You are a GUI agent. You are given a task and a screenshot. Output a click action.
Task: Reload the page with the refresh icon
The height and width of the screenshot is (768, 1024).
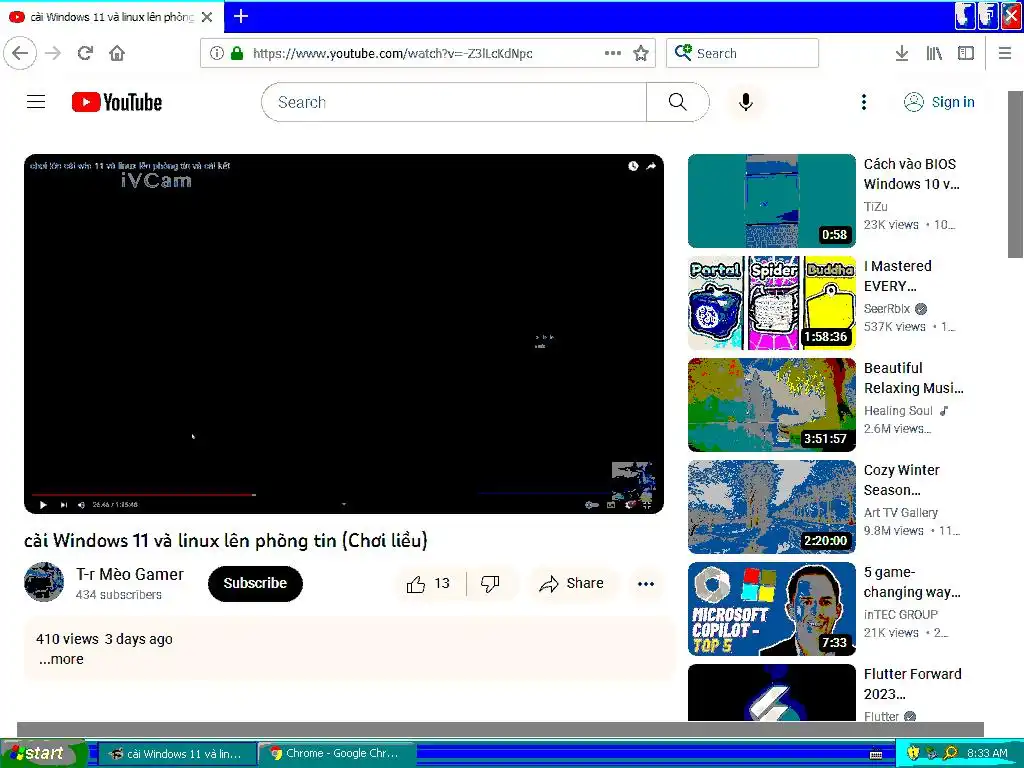point(85,53)
